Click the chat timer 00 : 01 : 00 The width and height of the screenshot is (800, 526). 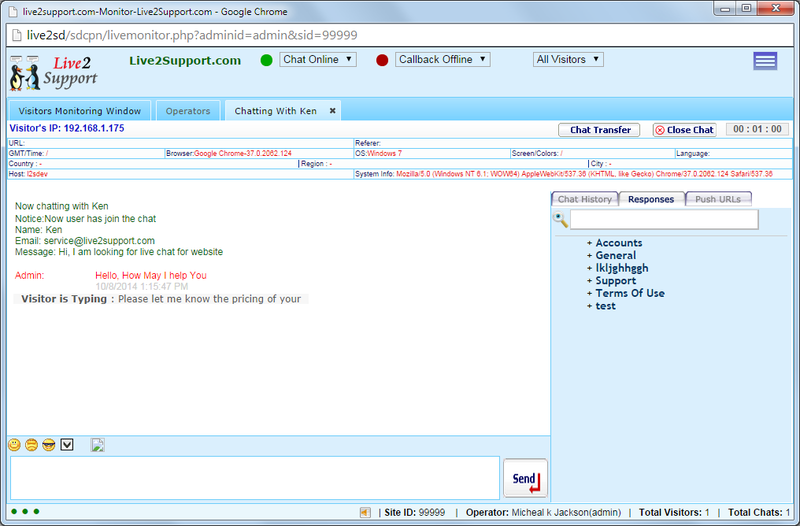[x=757, y=130]
